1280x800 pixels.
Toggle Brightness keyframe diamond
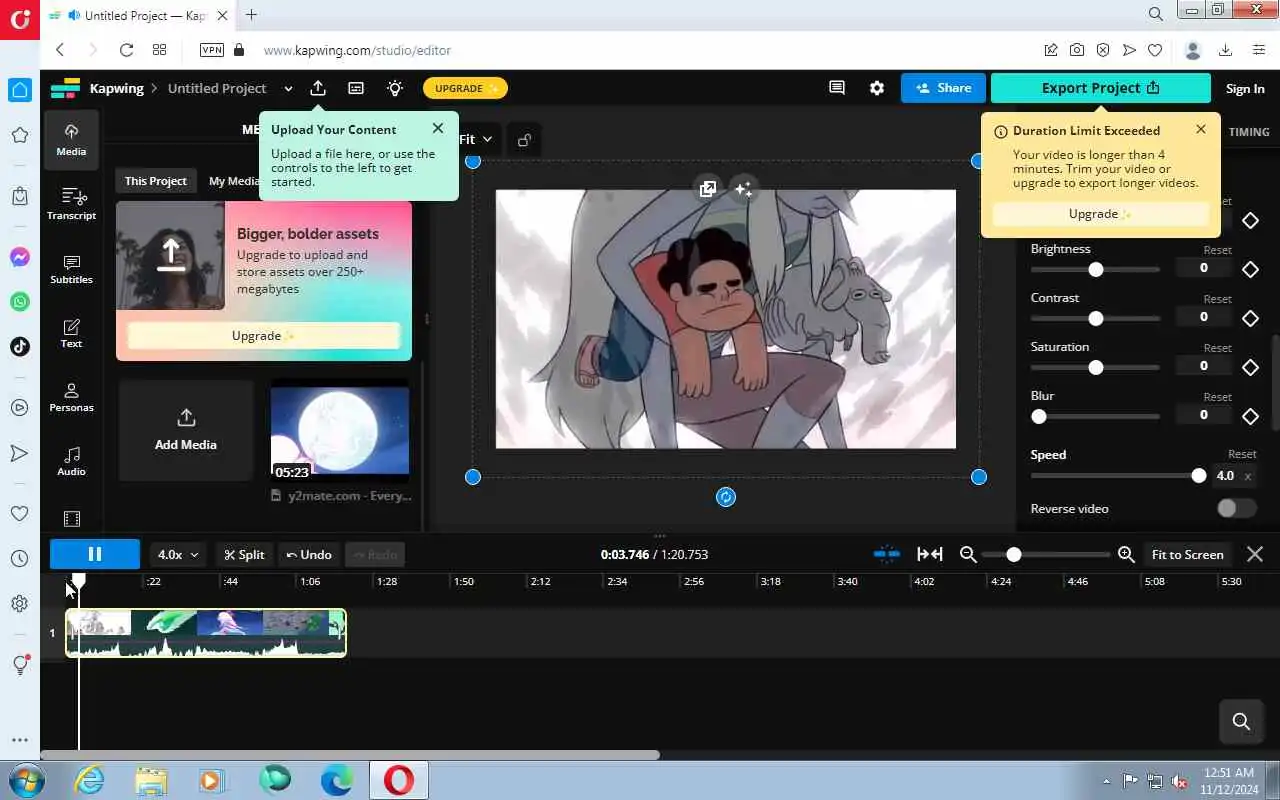point(1250,269)
